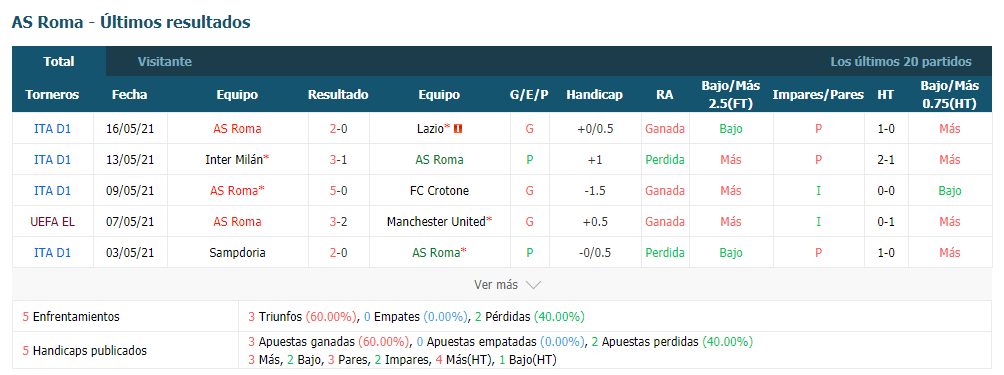The height and width of the screenshot is (375, 1004).
Task: Switch to the Visitante tab
Action: point(165,62)
